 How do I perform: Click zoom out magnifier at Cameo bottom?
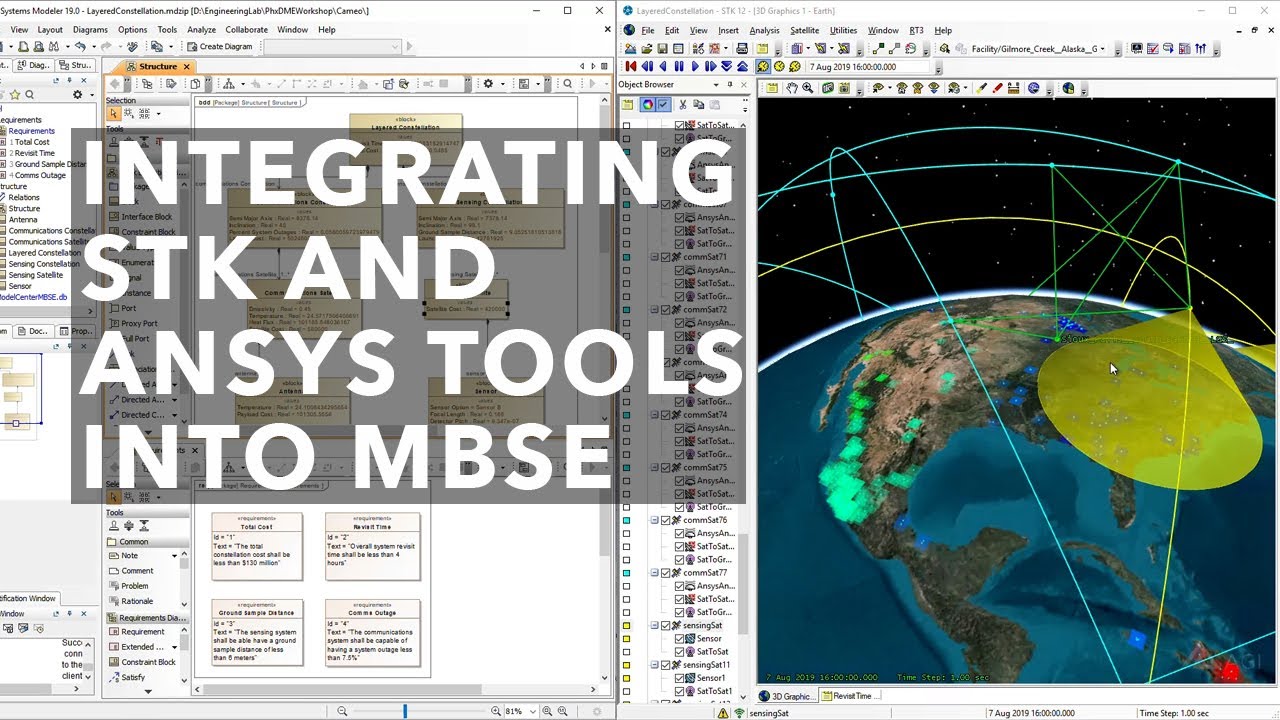[342, 711]
